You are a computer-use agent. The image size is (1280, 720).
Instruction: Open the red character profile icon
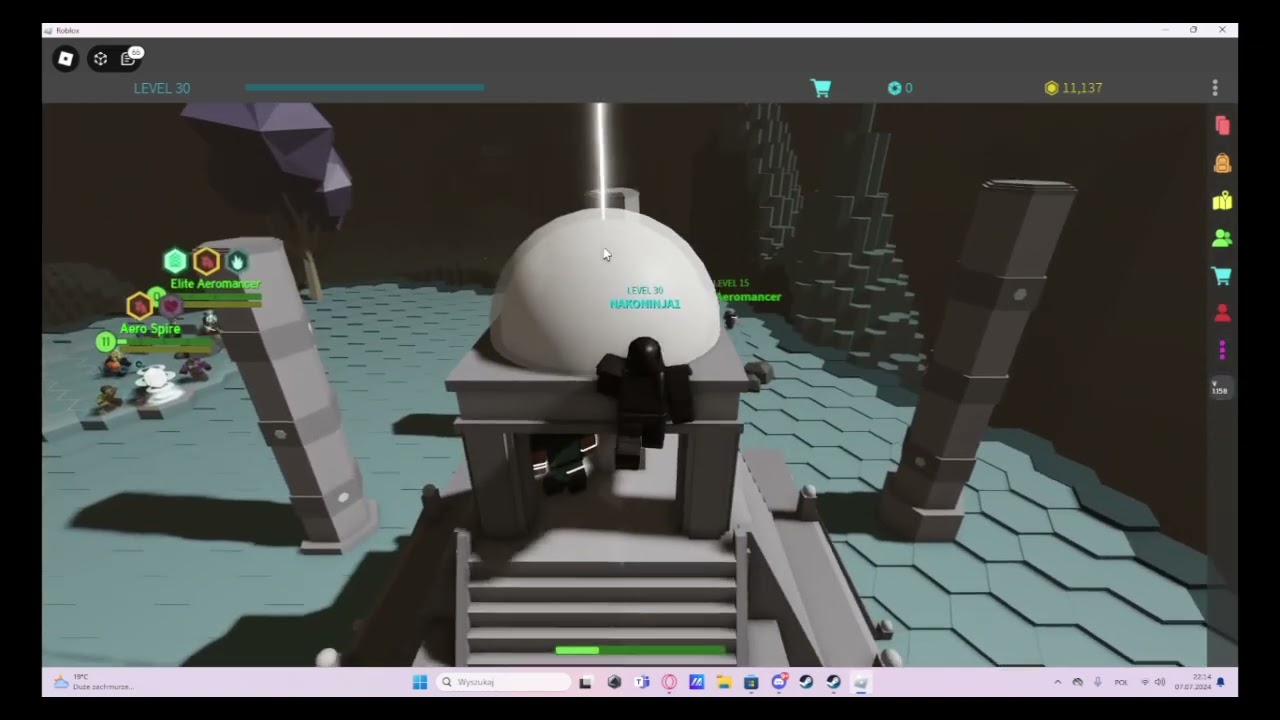tap(1222, 313)
